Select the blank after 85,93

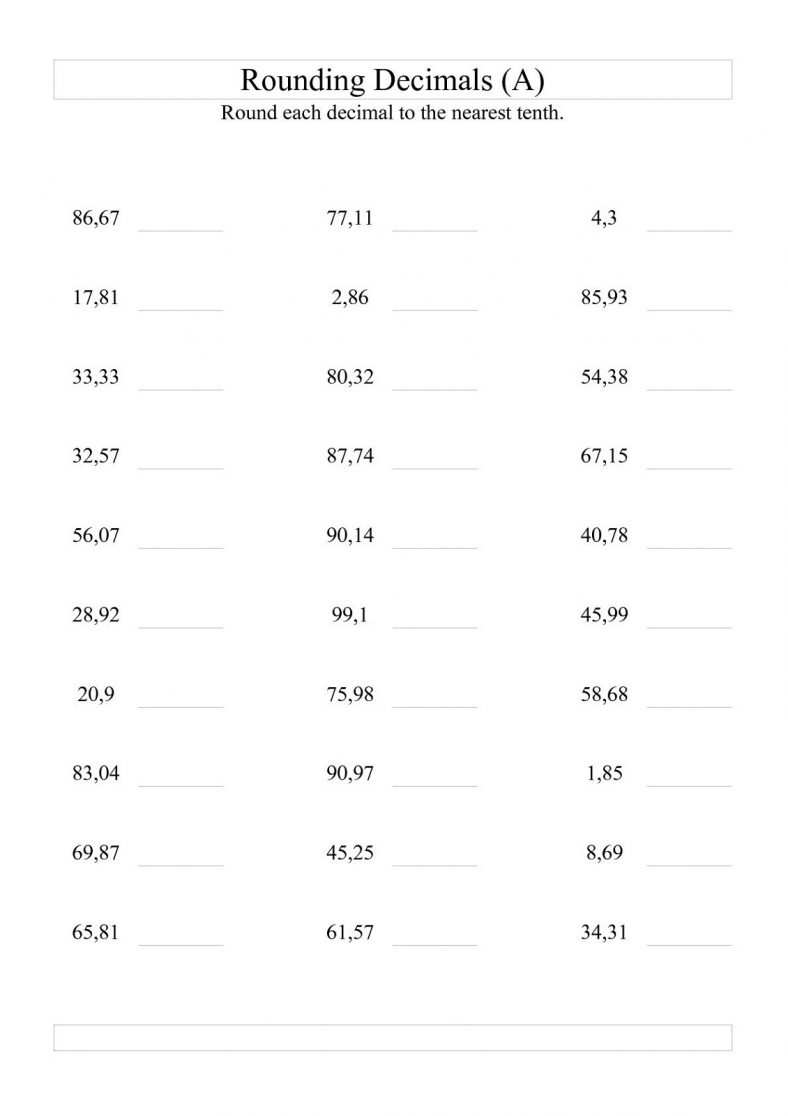tap(689, 310)
